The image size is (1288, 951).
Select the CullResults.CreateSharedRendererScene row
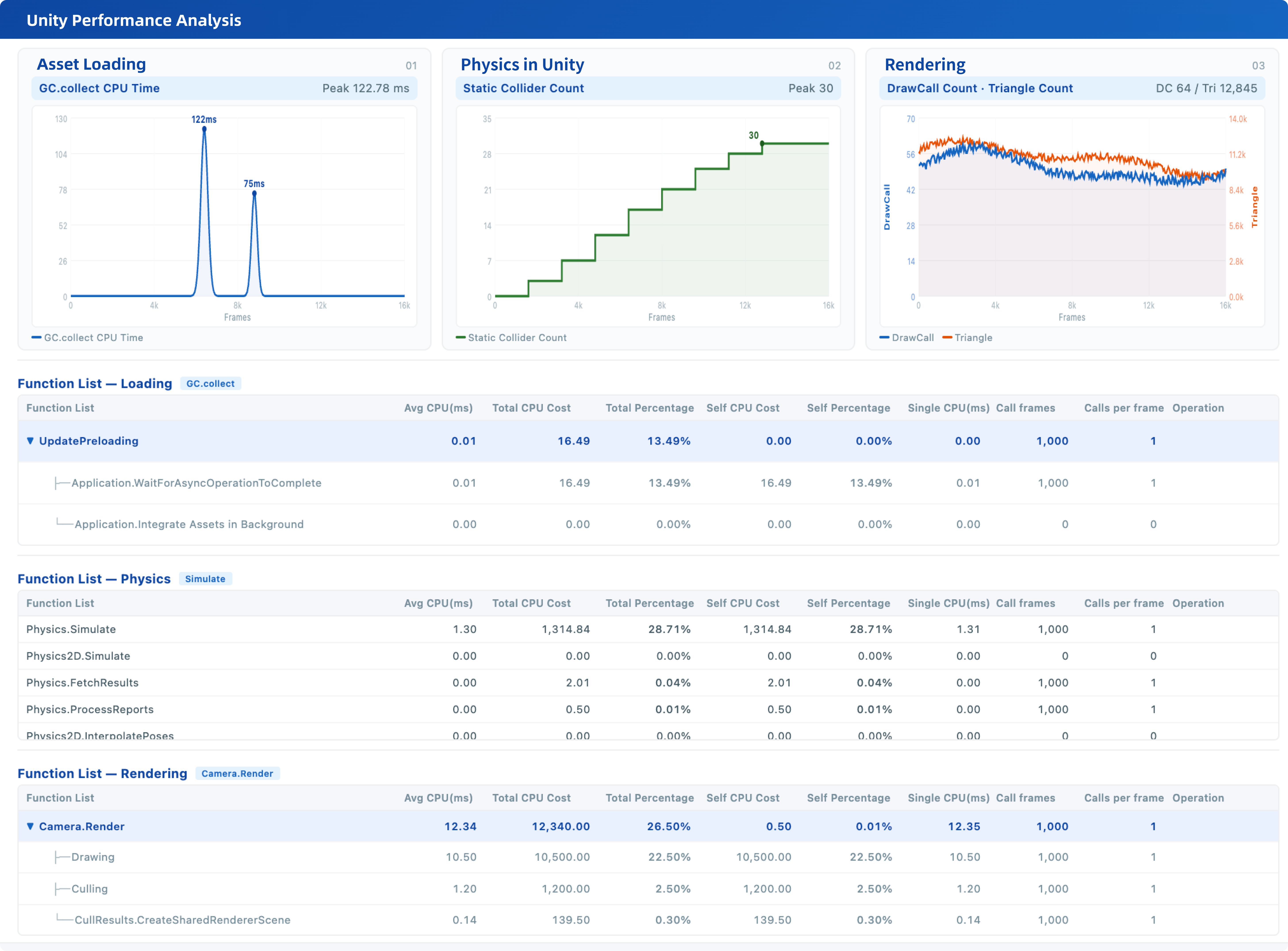click(x=648, y=920)
